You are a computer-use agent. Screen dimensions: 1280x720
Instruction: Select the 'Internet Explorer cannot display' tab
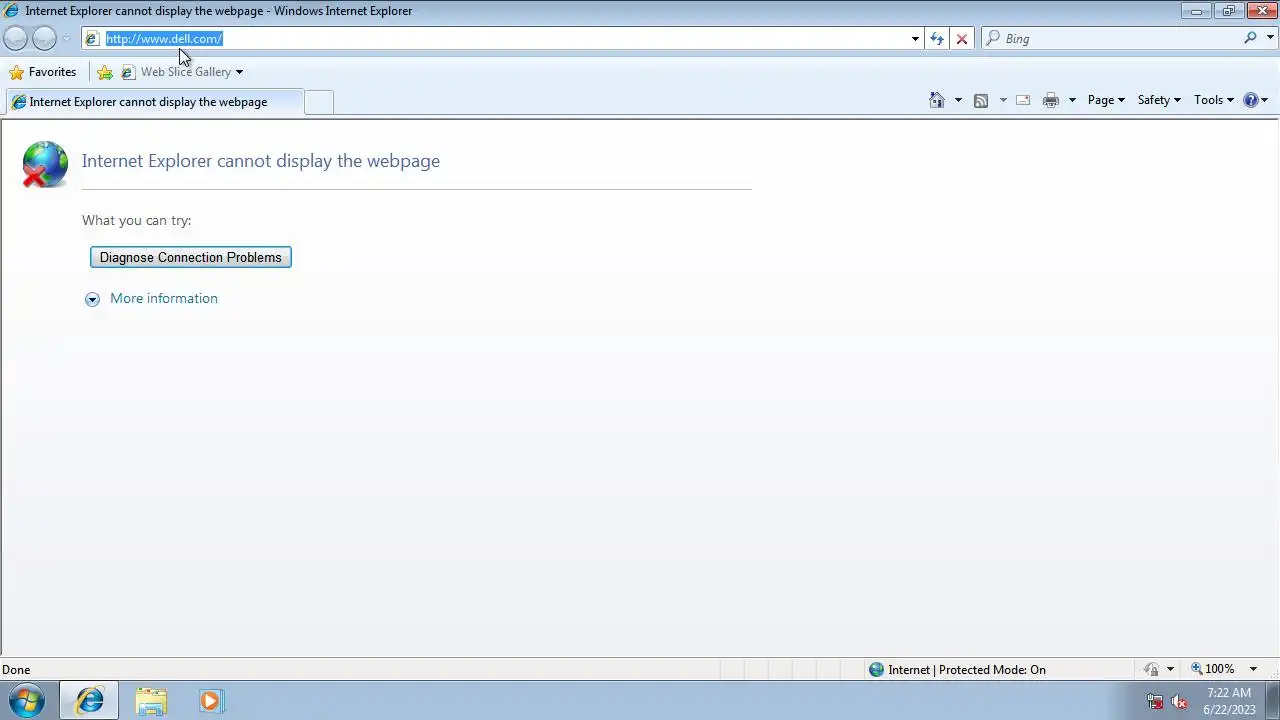[153, 102]
